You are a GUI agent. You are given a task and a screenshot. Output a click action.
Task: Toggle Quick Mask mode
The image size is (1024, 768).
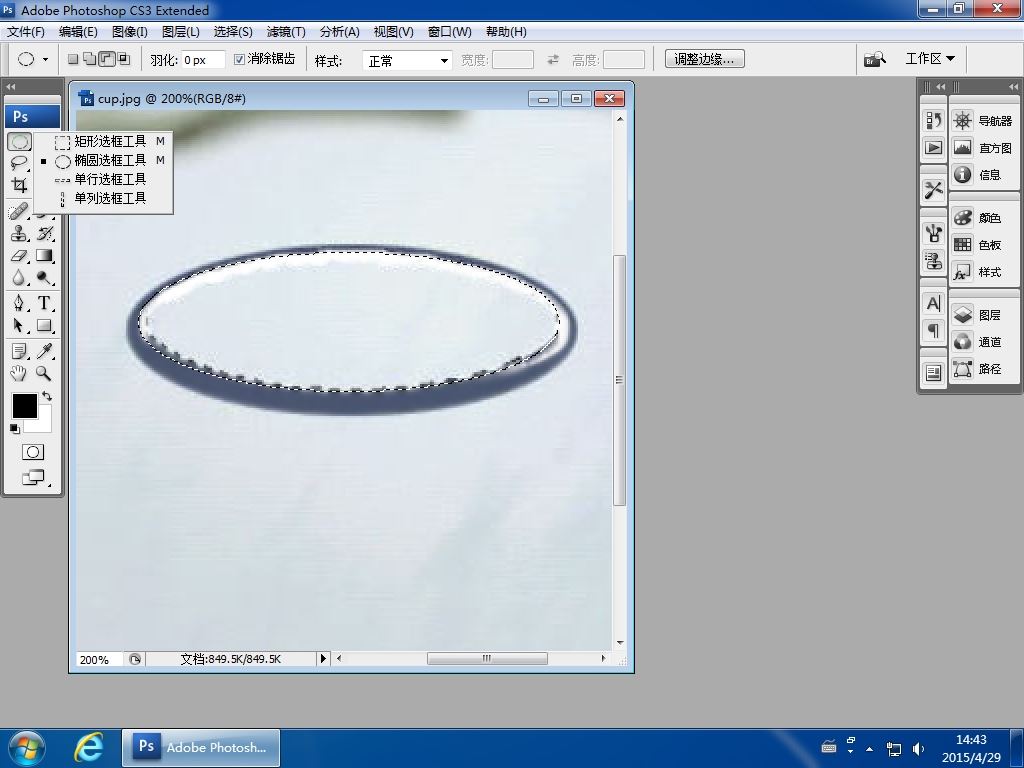[33, 452]
